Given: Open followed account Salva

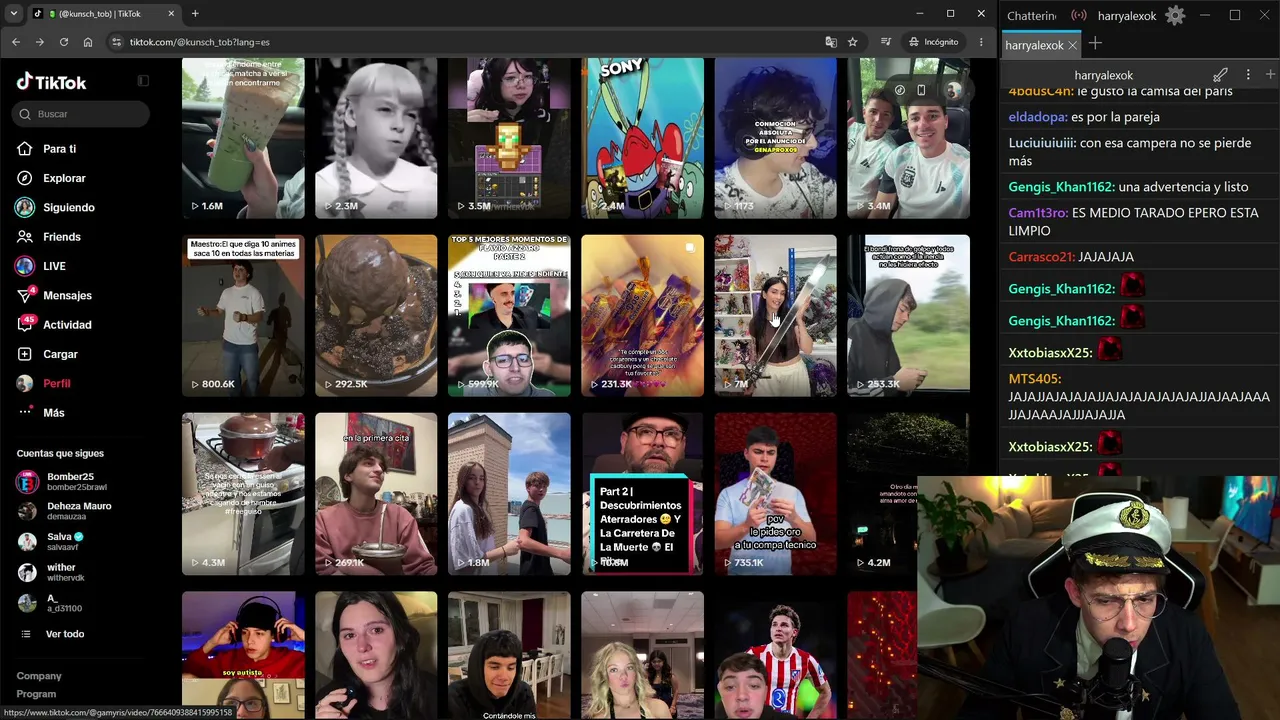Looking at the screenshot, I should (65, 542).
